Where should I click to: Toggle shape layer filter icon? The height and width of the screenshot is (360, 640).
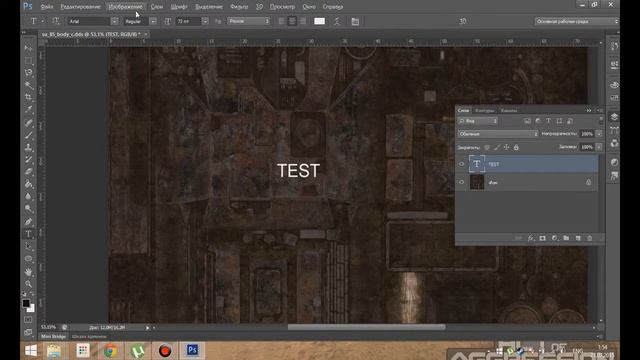[559, 121]
